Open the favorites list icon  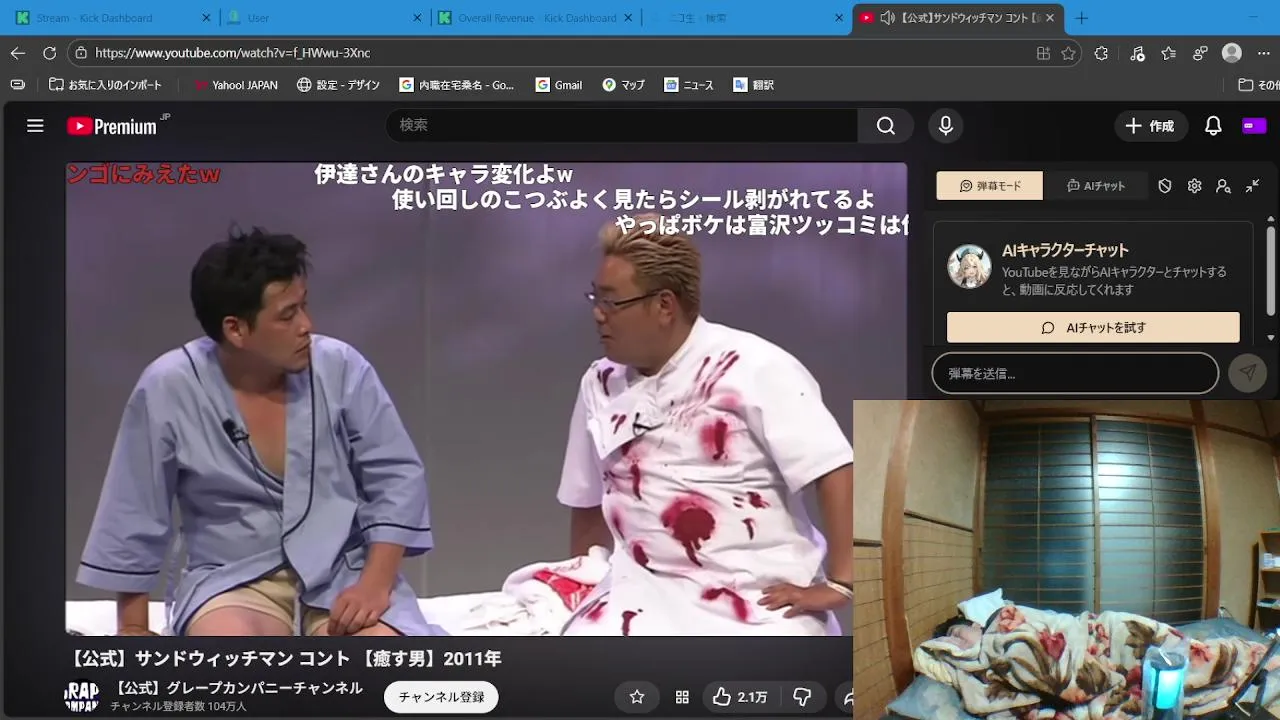coord(1169,53)
